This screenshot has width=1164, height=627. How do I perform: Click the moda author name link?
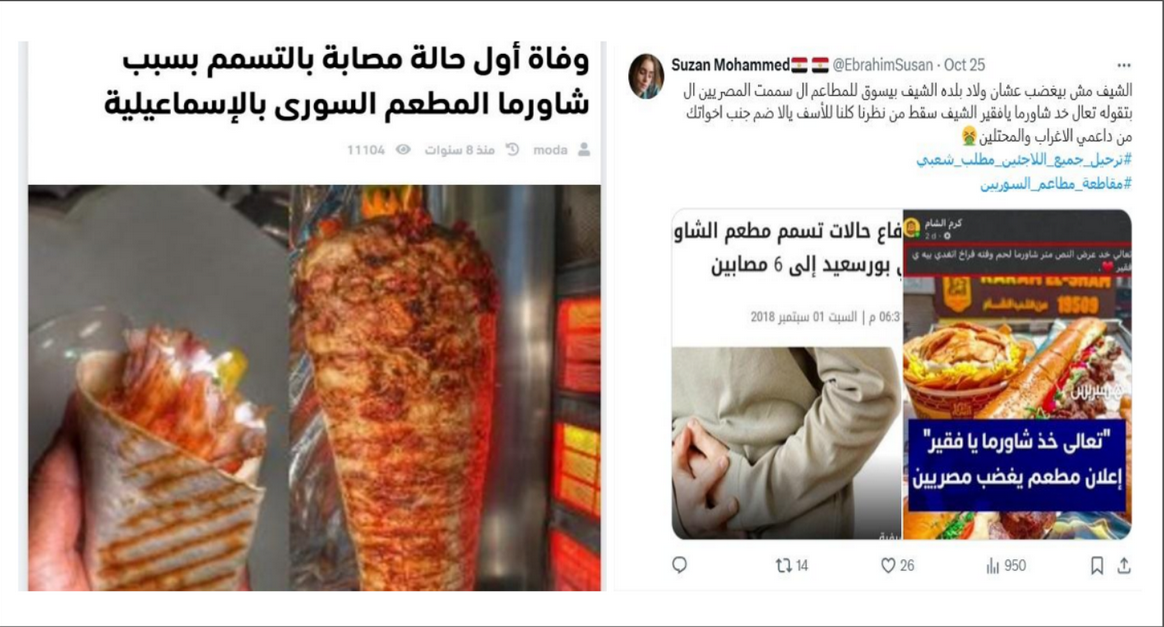550,150
